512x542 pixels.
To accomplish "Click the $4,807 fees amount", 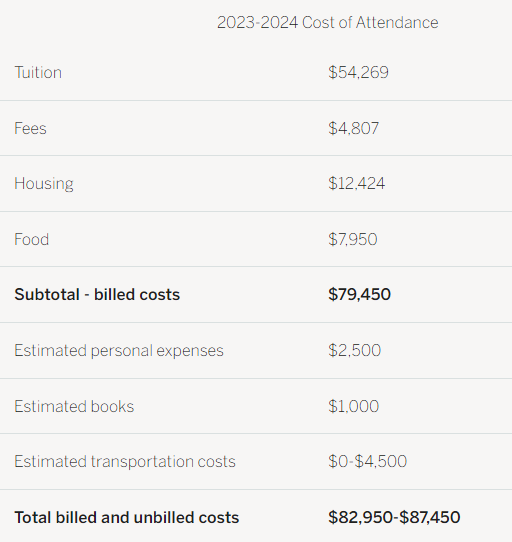I will point(353,128).
